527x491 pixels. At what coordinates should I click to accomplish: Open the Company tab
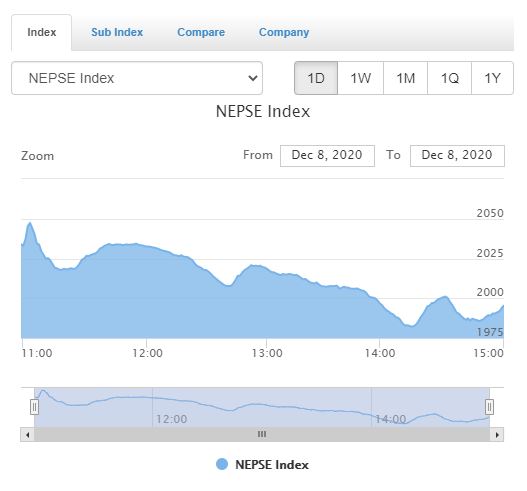(x=284, y=32)
